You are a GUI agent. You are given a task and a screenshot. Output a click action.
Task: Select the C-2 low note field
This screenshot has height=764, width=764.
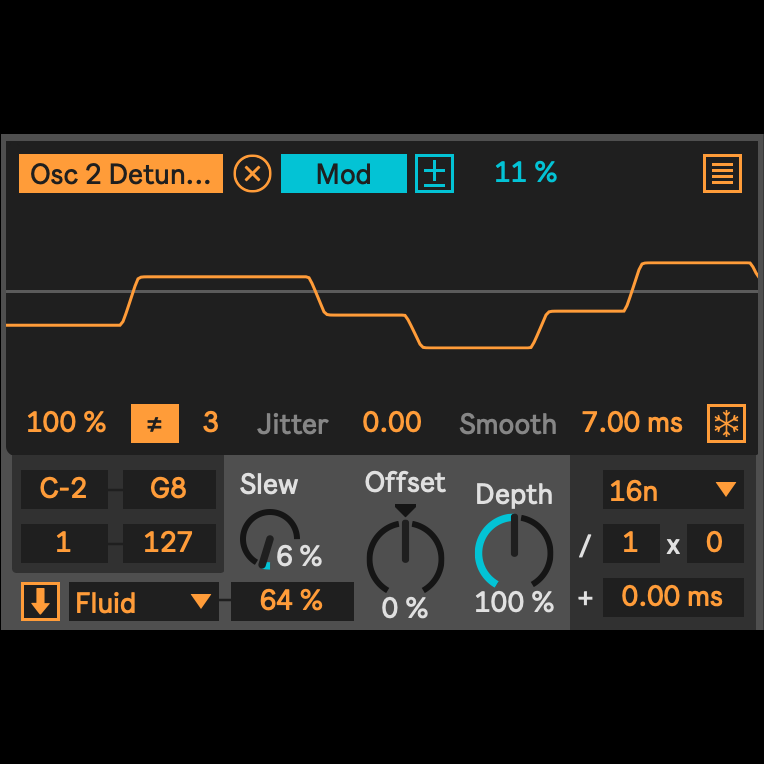click(63, 488)
